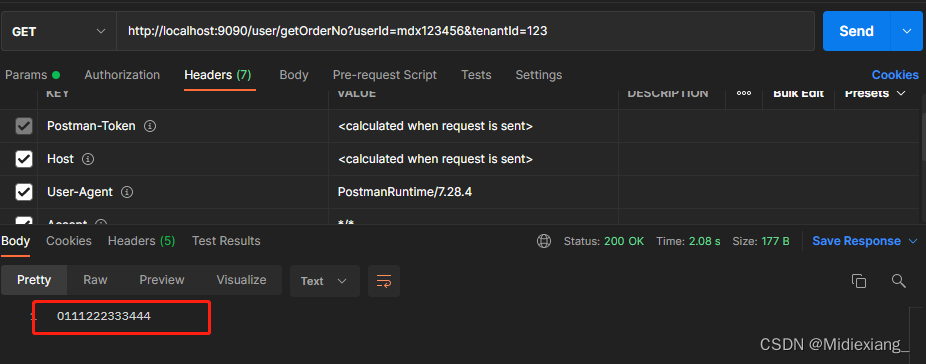Open the Tests tab

(x=476, y=75)
